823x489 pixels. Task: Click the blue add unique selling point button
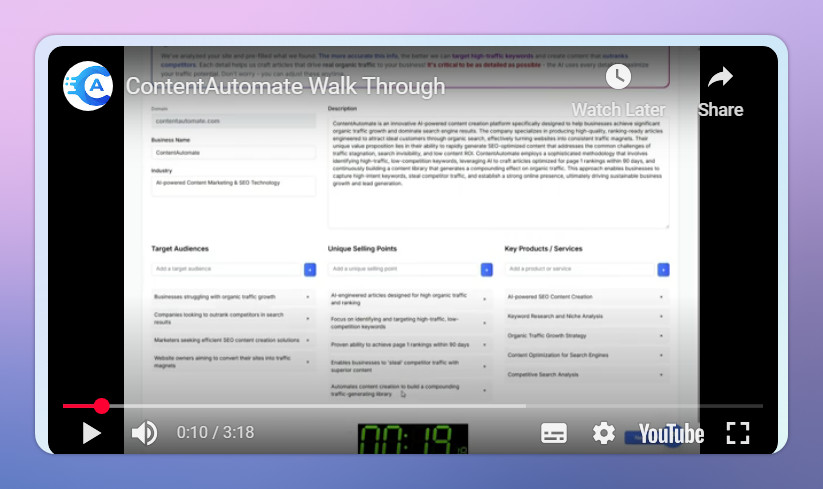click(487, 269)
